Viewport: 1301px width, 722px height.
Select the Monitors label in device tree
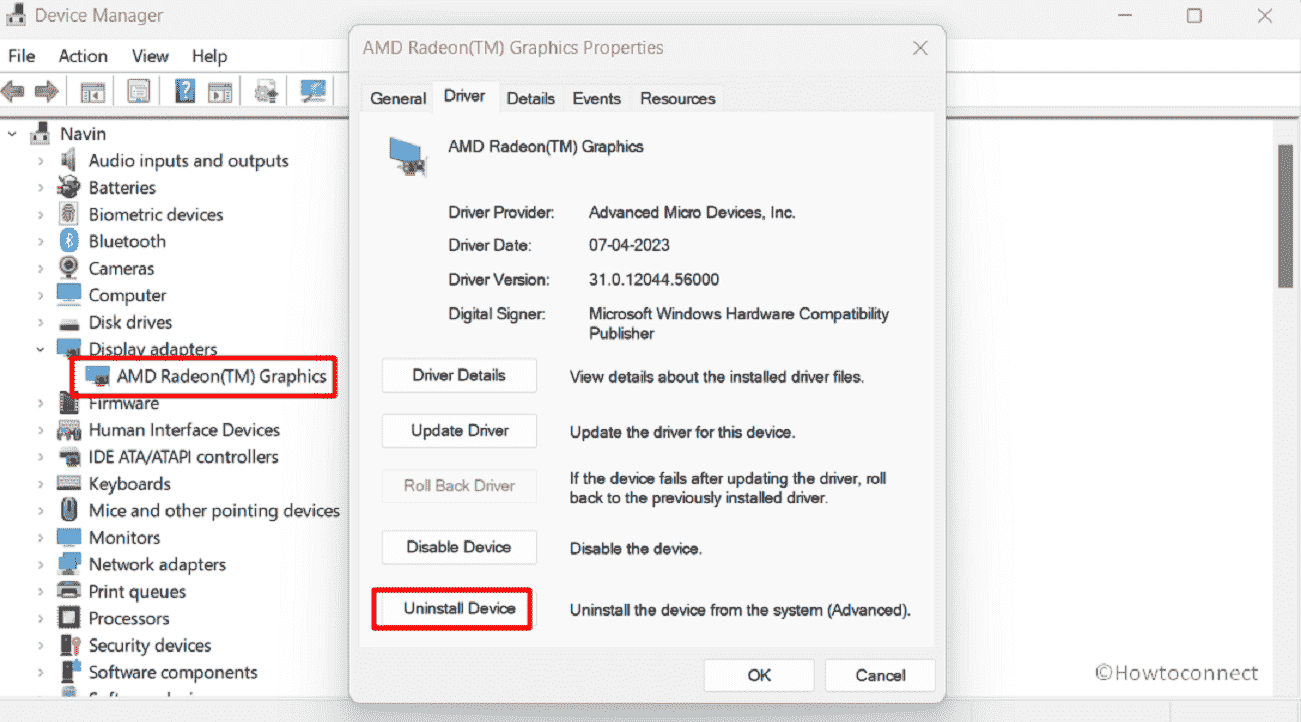(x=124, y=538)
